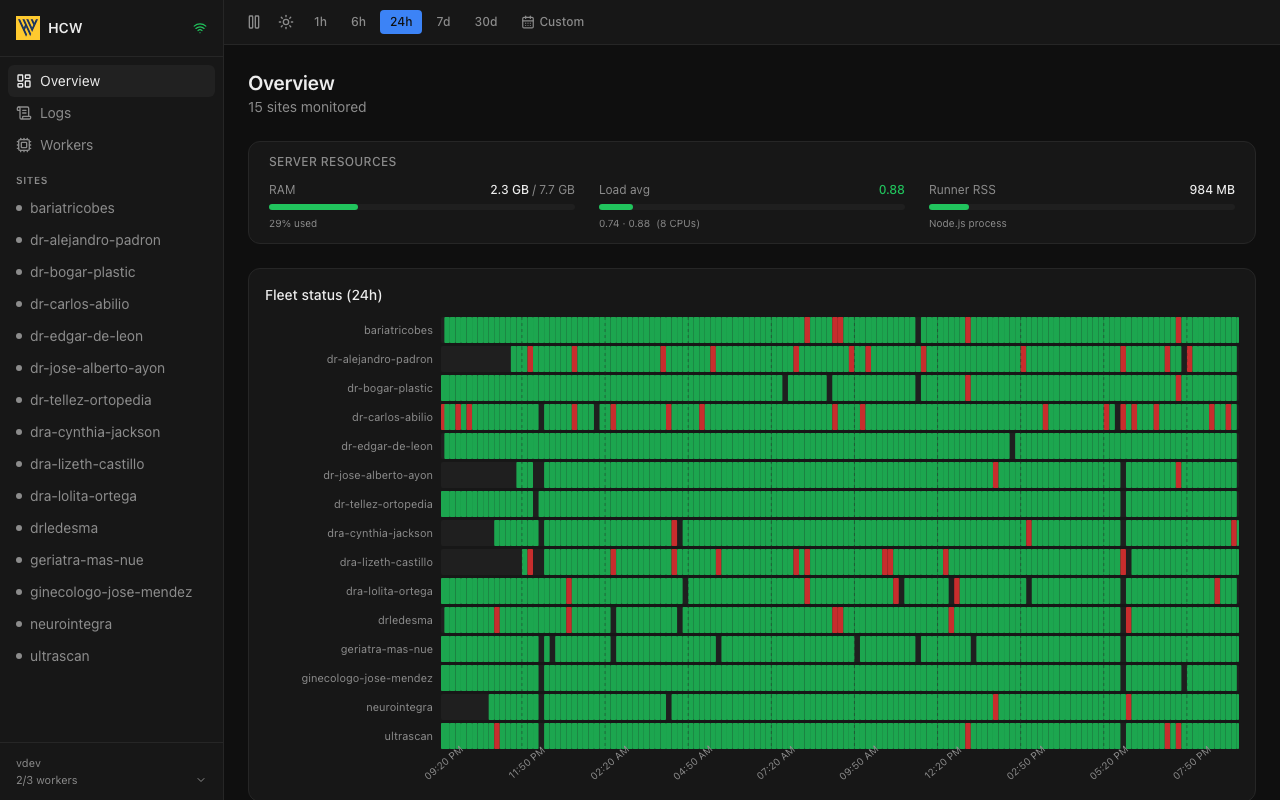Screen dimensions: 1280x800
Task: Open neurointegra site in sidebar
Action: coord(111,624)
